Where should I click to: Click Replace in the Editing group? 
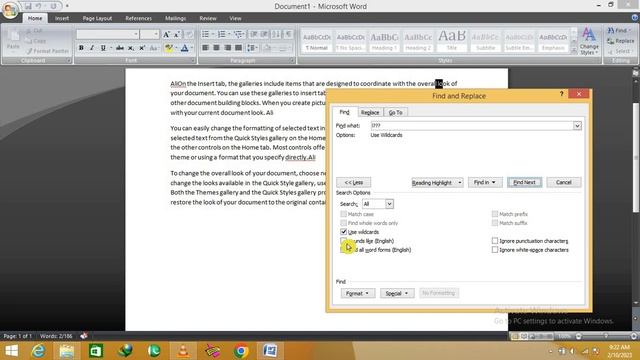[620, 41]
